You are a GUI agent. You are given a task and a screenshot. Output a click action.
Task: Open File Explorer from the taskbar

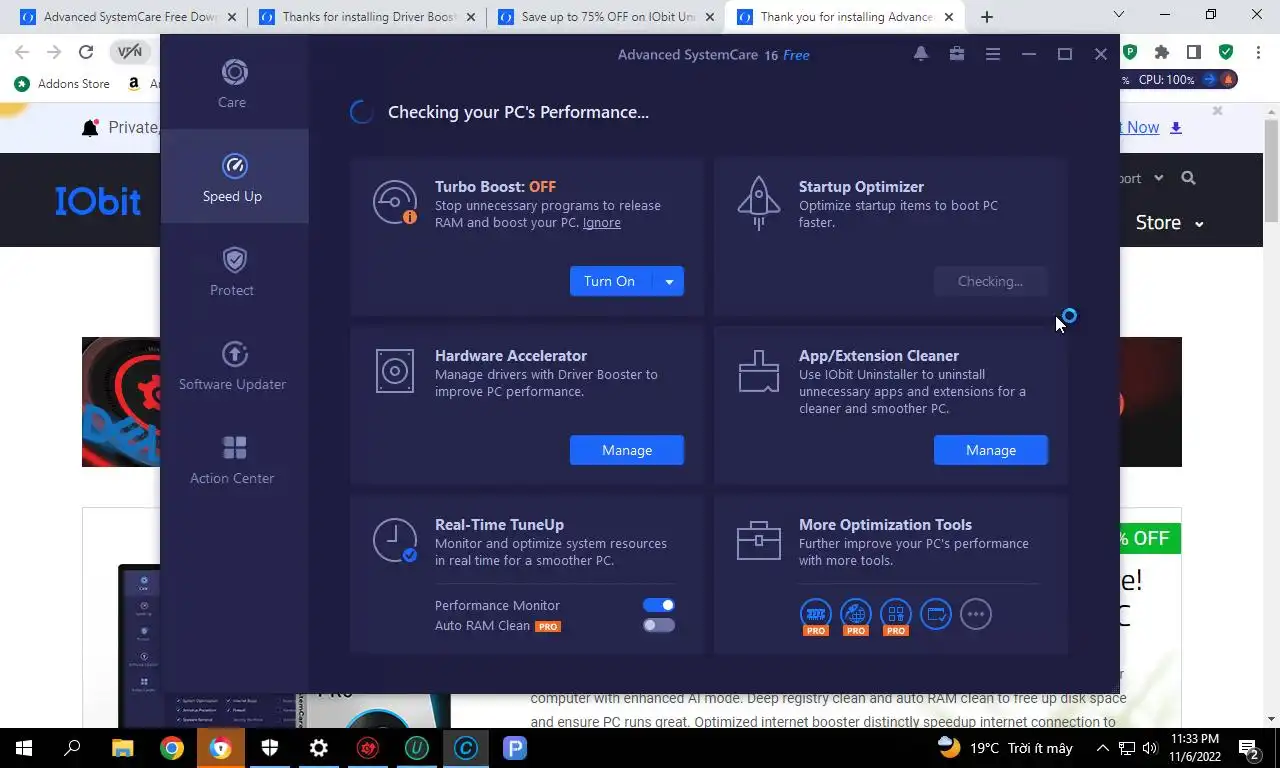[122, 748]
